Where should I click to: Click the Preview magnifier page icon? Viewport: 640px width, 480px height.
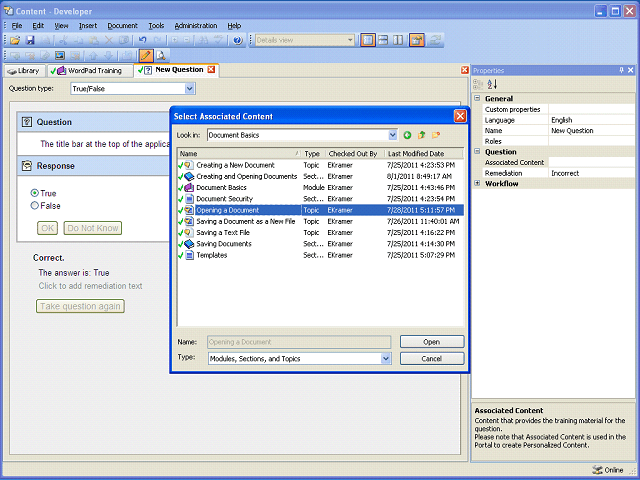pyautogui.click(x=161, y=55)
